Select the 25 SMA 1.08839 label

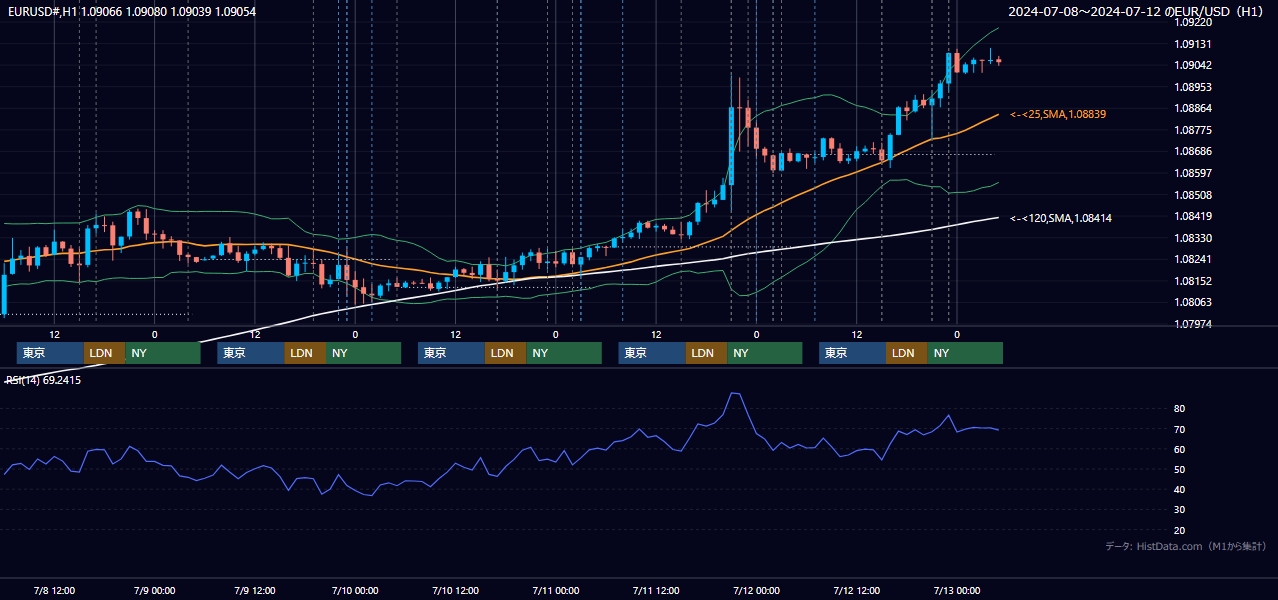pos(1058,115)
